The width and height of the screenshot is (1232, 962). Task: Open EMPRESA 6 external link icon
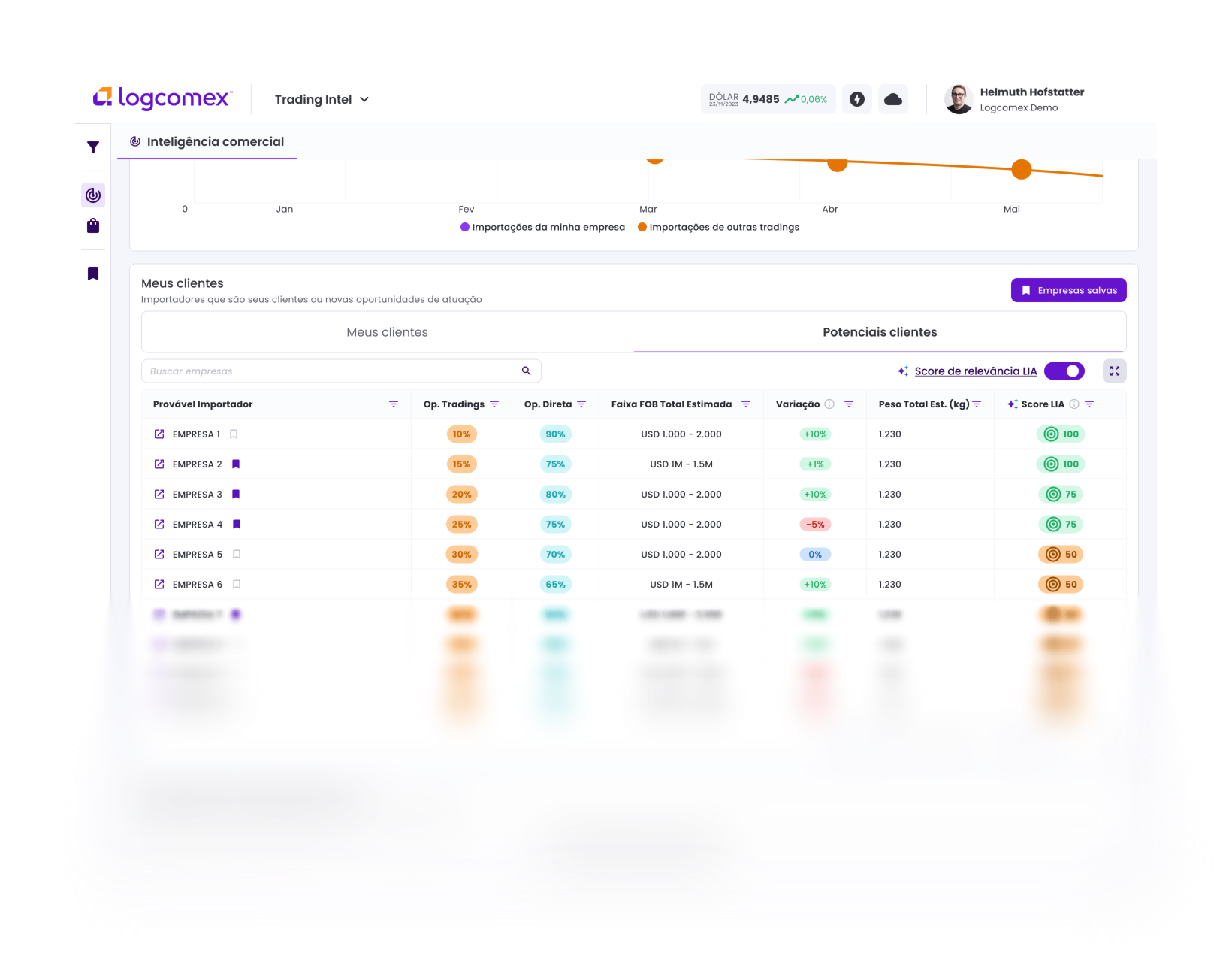coord(159,584)
